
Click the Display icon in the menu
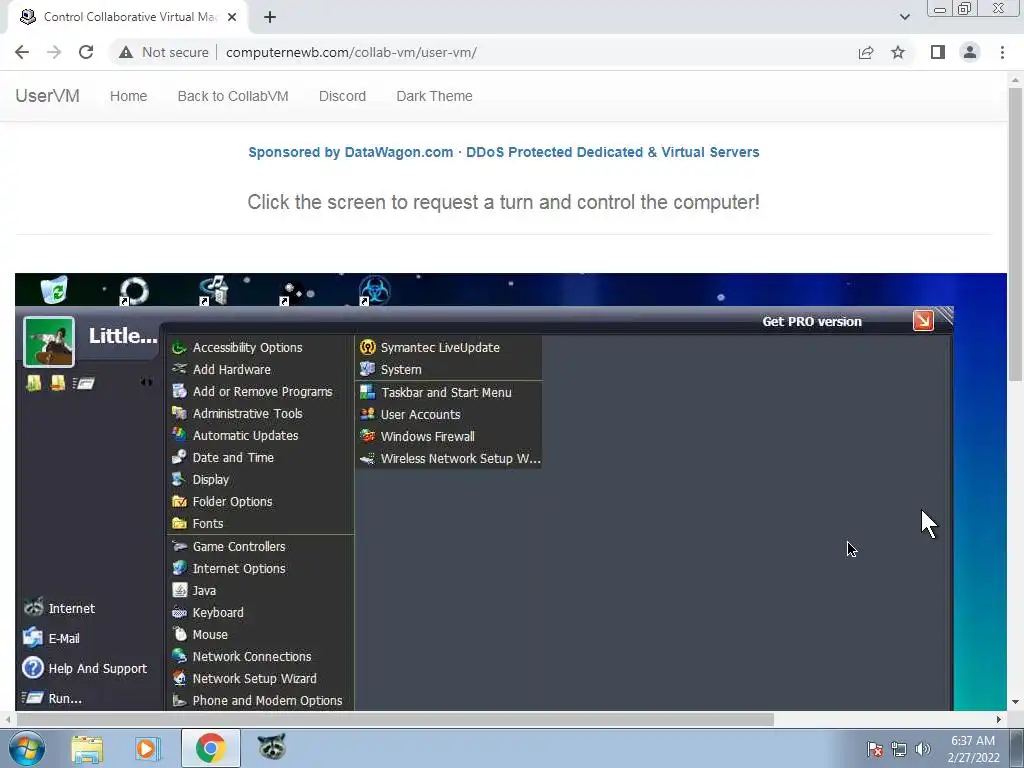coord(179,479)
